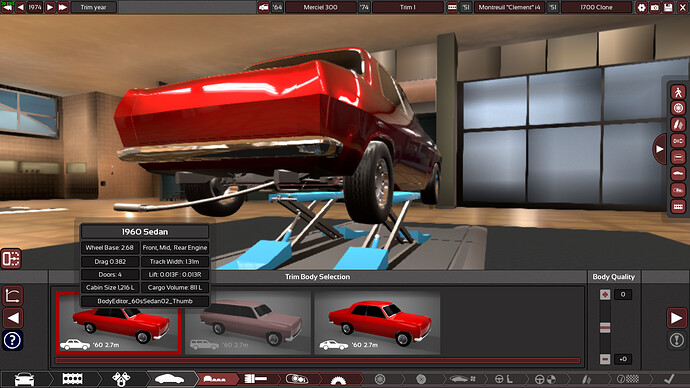Click the pedestrian view icon in side panel
This screenshot has width=690, height=388.
pyautogui.click(x=678, y=92)
